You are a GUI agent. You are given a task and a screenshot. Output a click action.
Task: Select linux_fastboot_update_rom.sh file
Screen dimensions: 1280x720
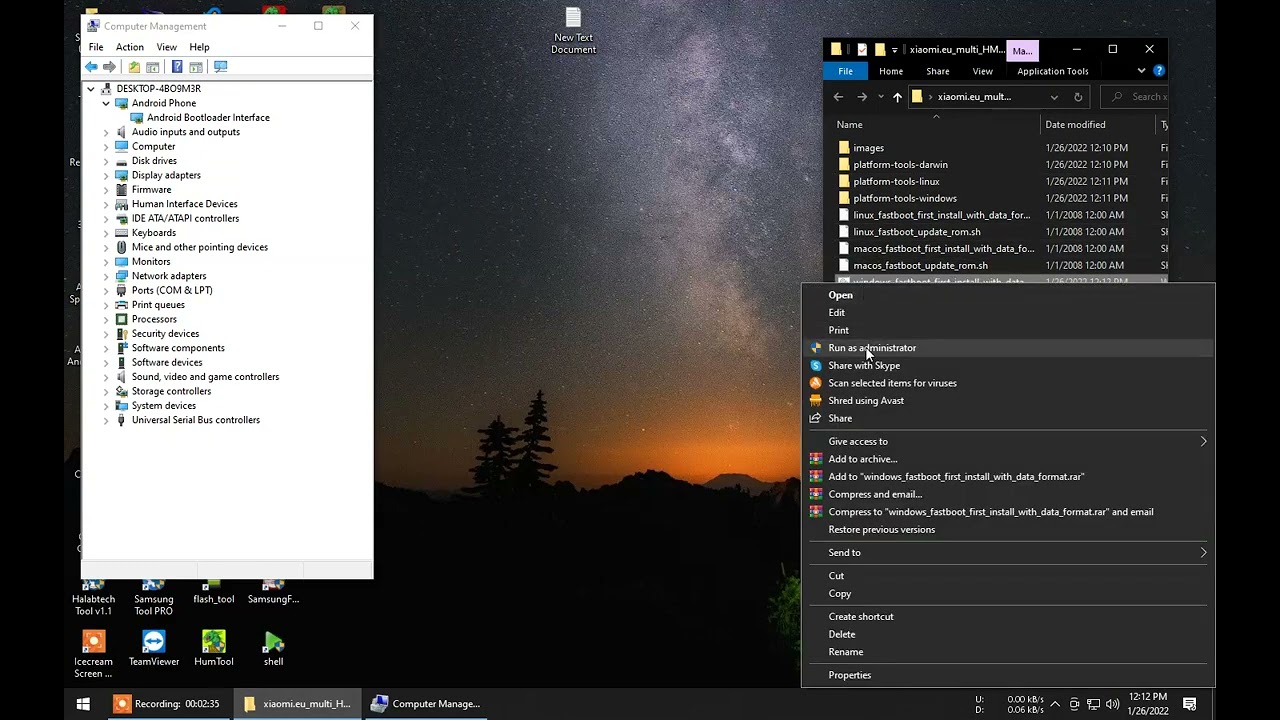coord(917,232)
